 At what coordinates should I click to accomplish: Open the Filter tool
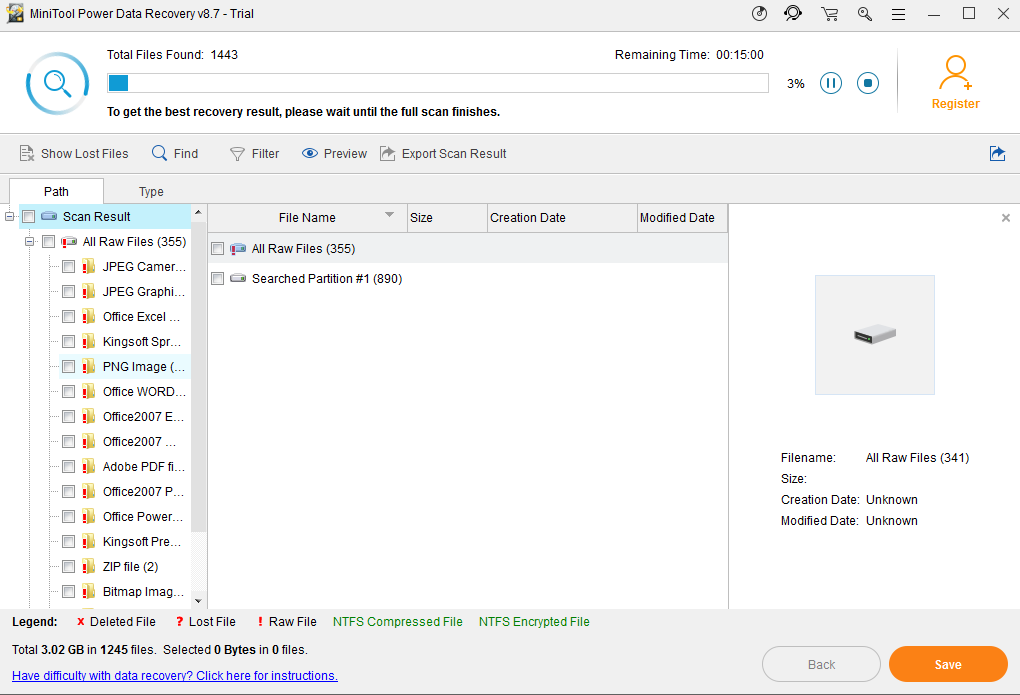pyautogui.click(x=254, y=154)
